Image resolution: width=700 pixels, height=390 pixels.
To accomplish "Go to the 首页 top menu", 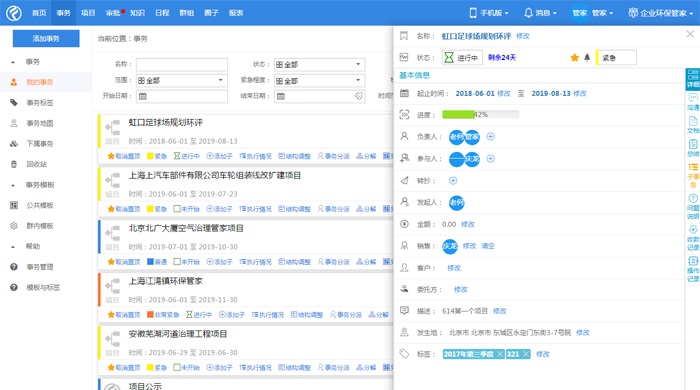I will point(39,13).
